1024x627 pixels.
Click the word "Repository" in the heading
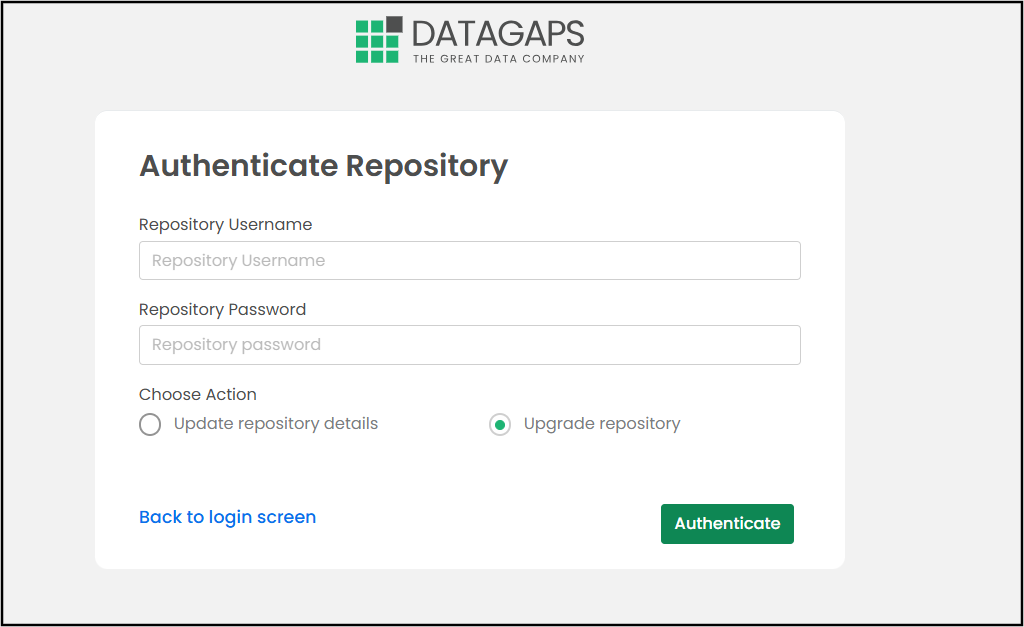(x=427, y=165)
